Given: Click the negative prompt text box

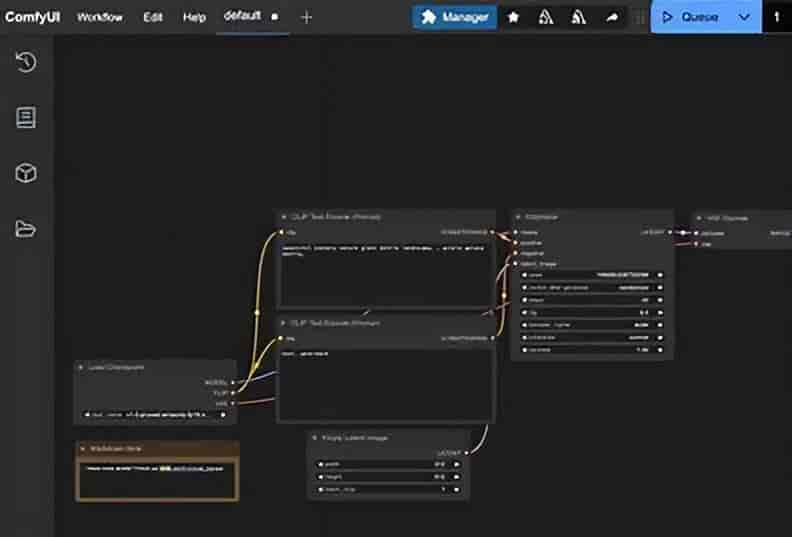Looking at the screenshot, I should click(385, 384).
